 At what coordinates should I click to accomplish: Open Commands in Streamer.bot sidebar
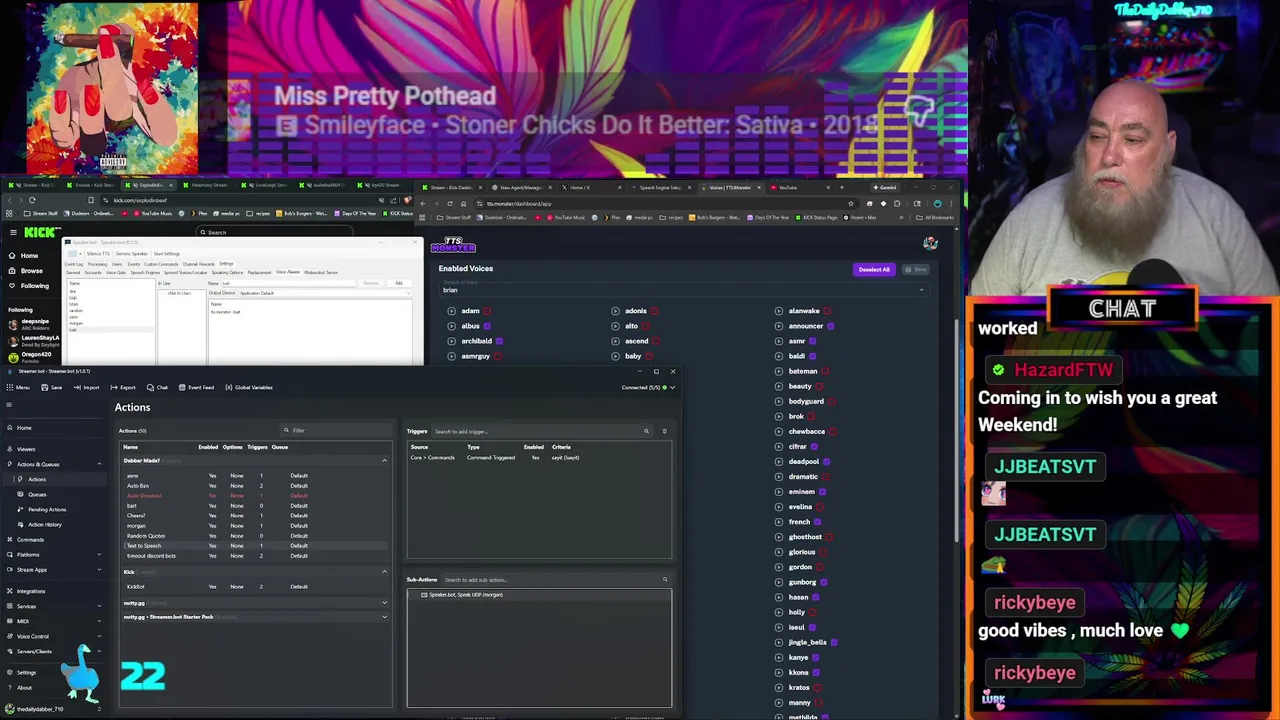point(30,540)
